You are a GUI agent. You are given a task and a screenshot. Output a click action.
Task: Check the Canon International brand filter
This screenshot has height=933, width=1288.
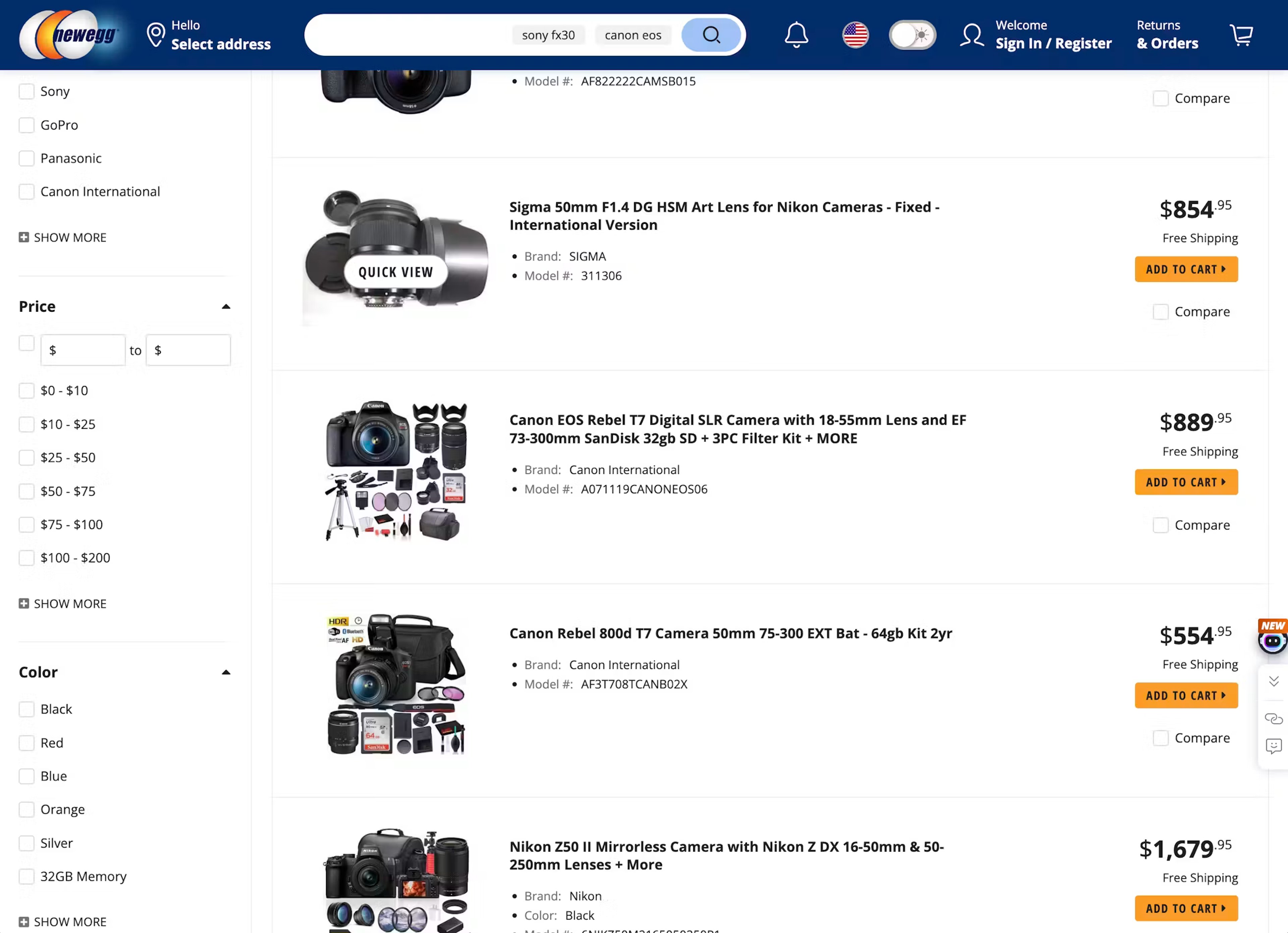[x=26, y=192]
